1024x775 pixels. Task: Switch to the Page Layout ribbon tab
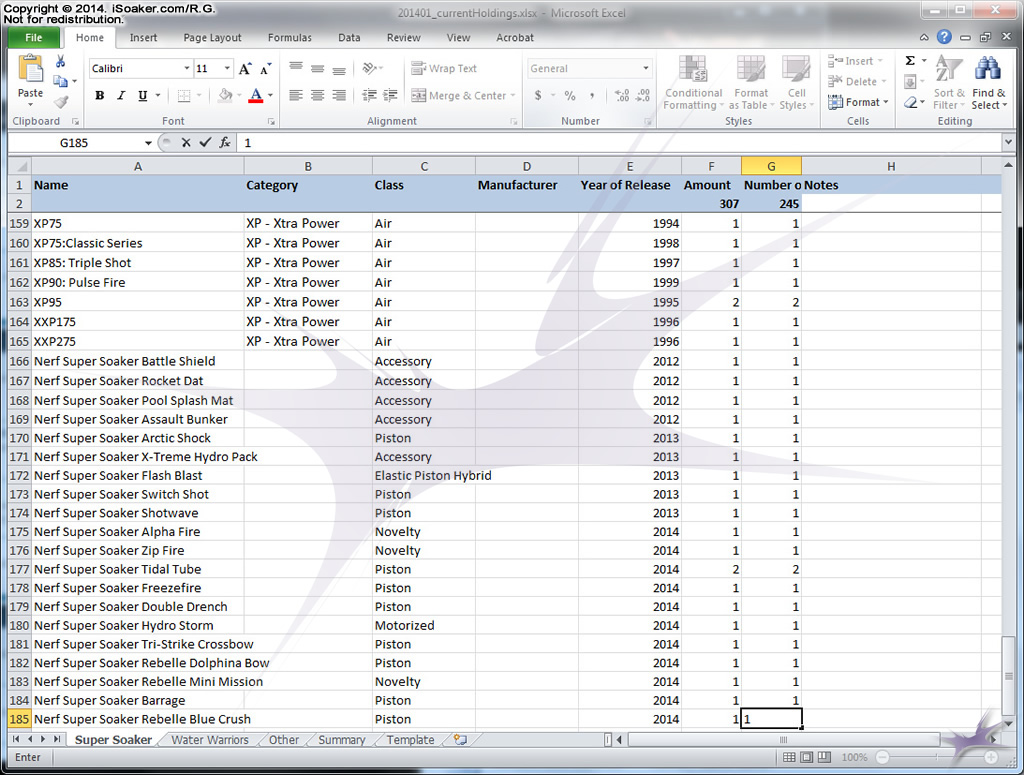pos(212,37)
